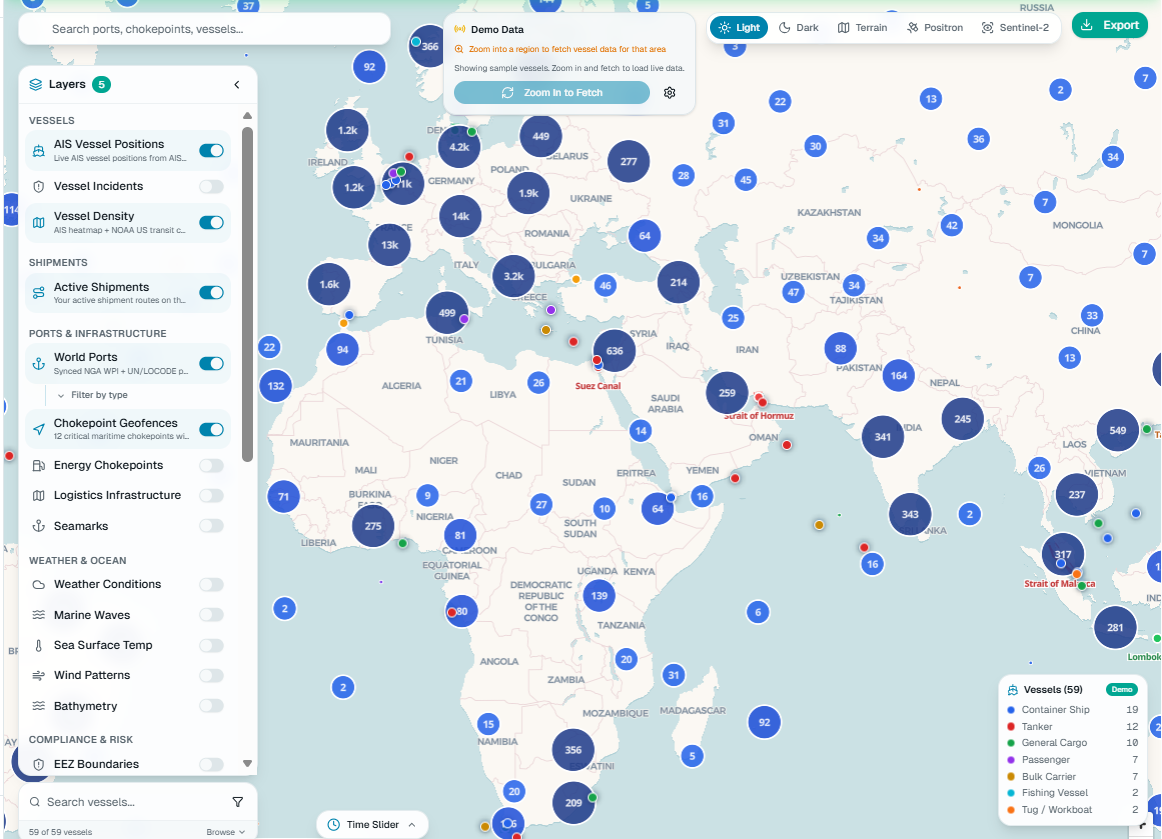Image resolution: width=1162 pixels, height=839 pixels.
Task: Click the Vessel Incidents shield icon
Action: tap(39, 187)
